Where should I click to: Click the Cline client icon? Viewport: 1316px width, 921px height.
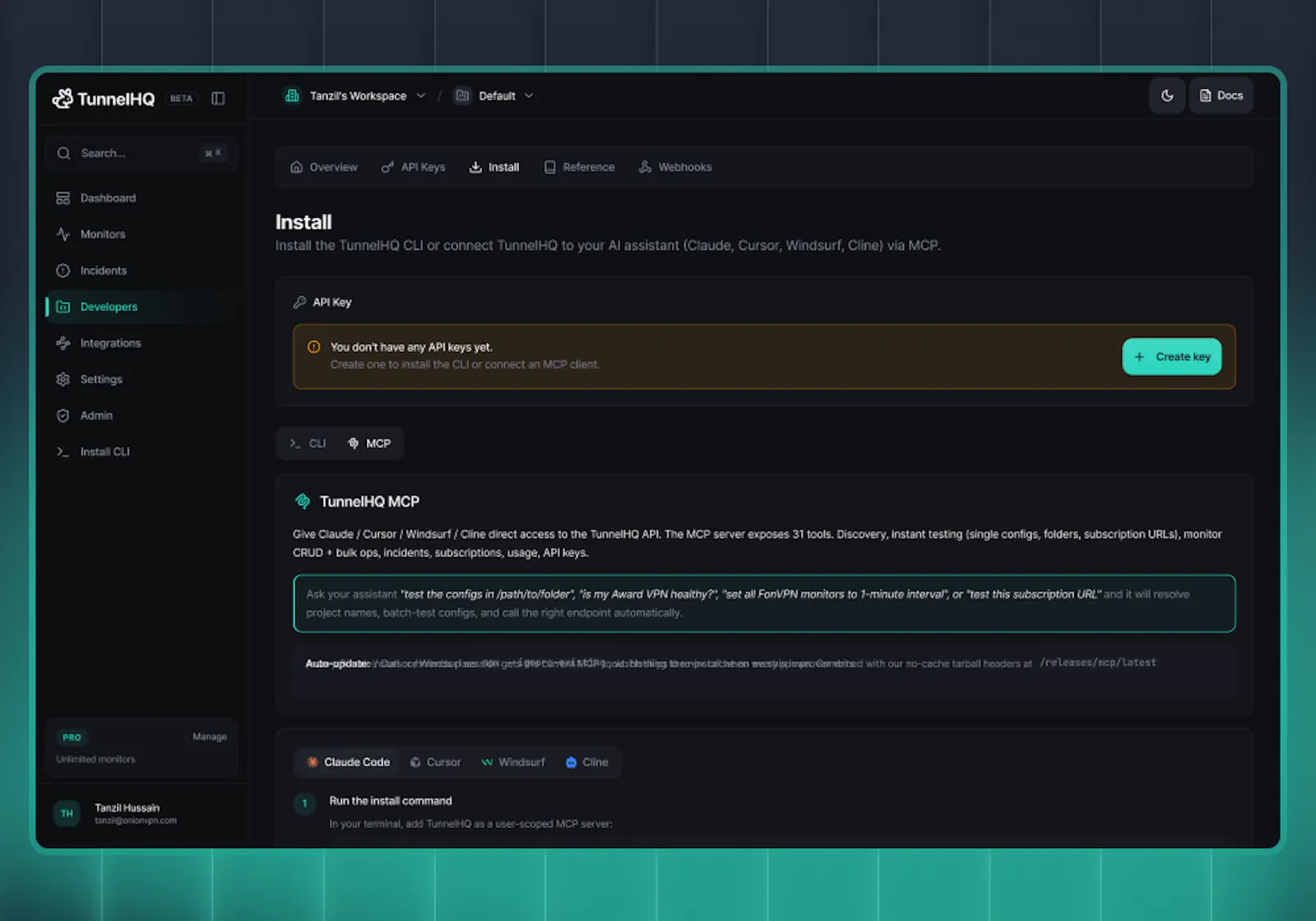pyautogui.click(x=571, y=762)
